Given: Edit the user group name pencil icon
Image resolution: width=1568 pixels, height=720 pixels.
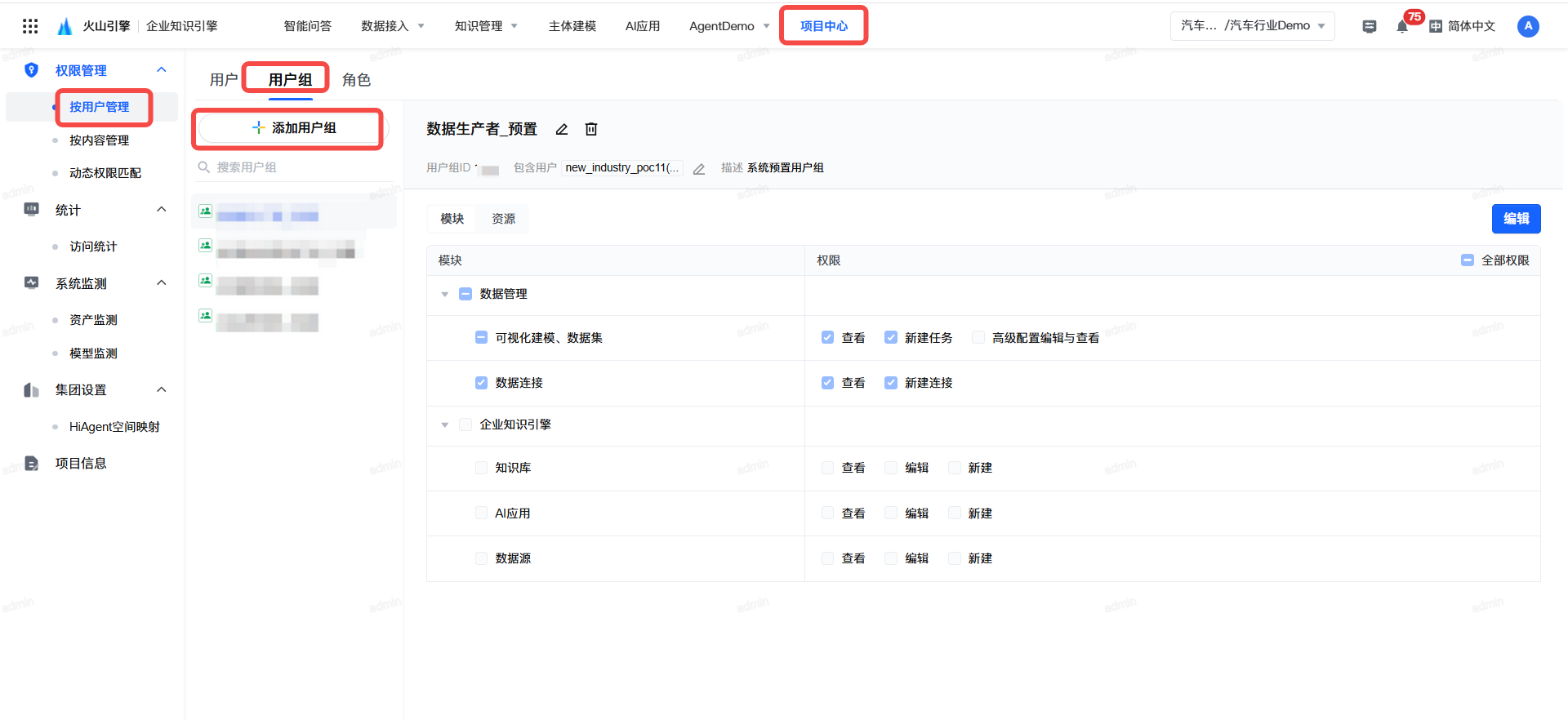Looking at the screenshot, I should (562, 129).
